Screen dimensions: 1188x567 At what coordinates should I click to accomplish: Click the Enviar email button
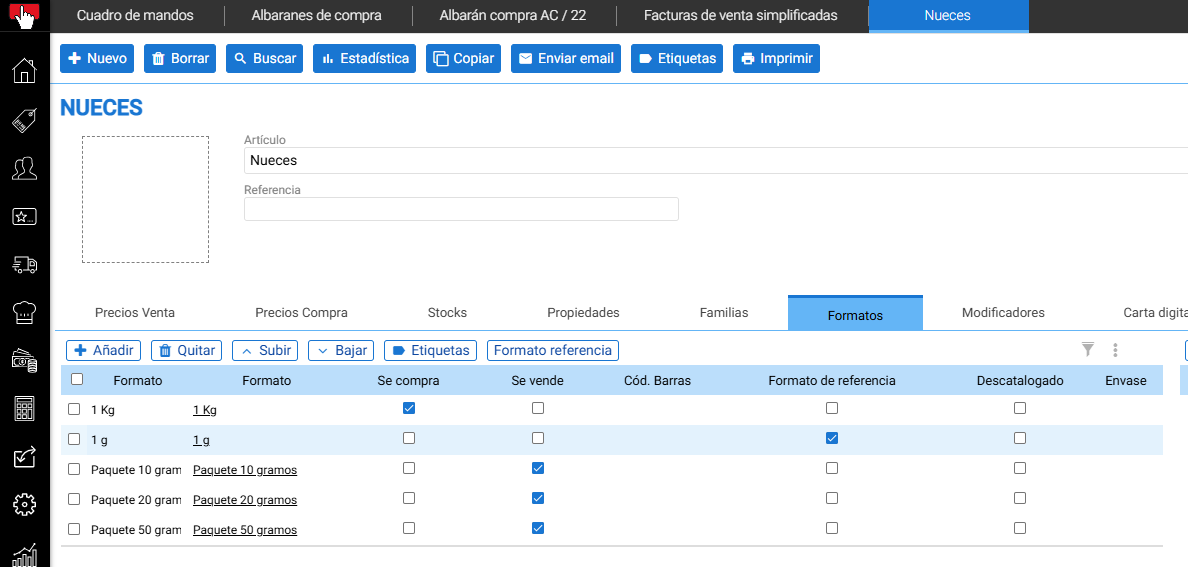click(567, 58)
